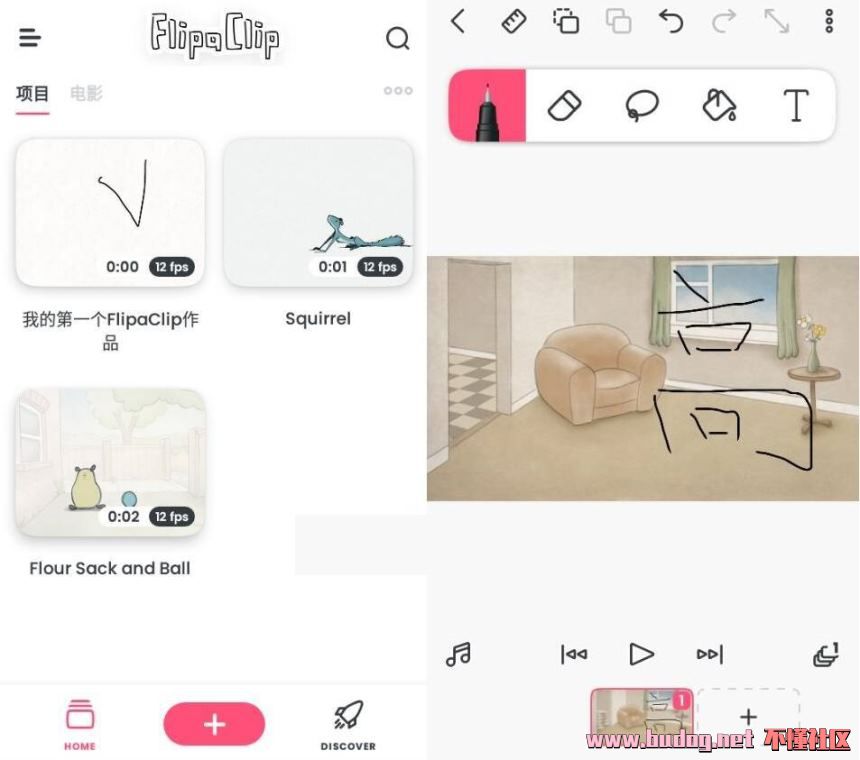Viewport: 860px width, 760px height.
Task: Pick the paint bucket fill tool
Action: (x=719, y=105)
